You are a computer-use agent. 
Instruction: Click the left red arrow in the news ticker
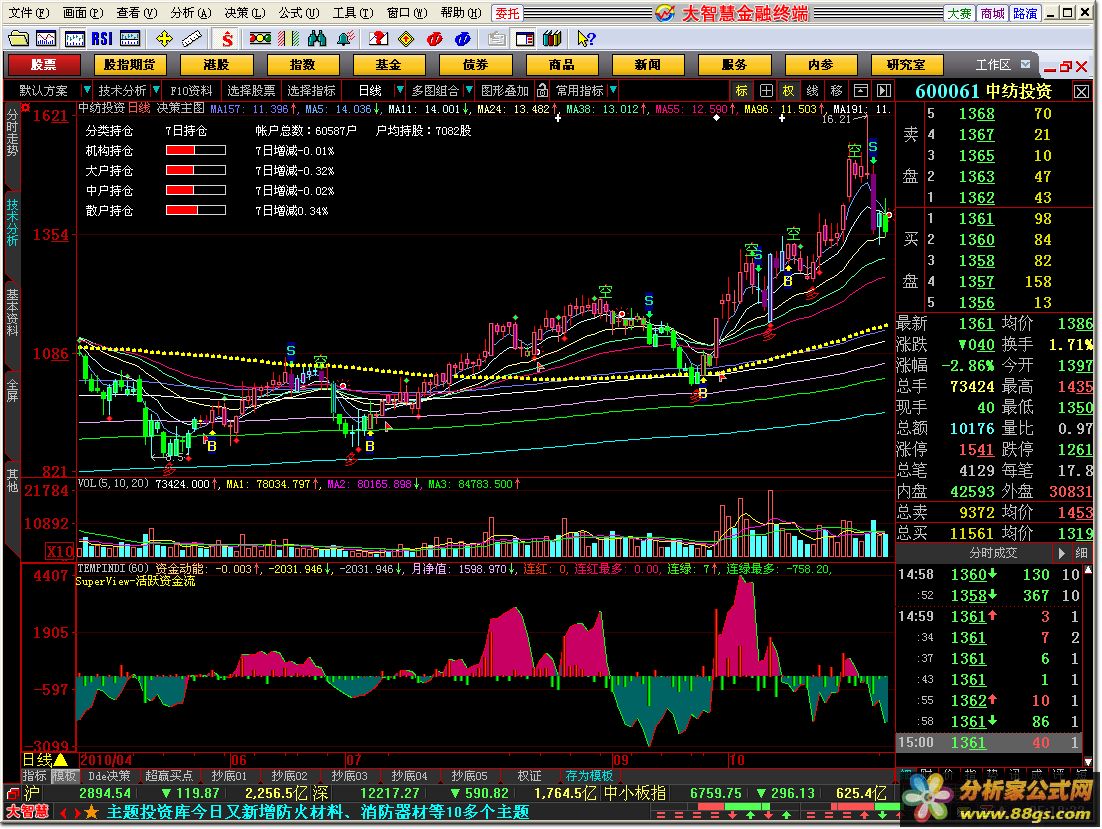[63, 813]
